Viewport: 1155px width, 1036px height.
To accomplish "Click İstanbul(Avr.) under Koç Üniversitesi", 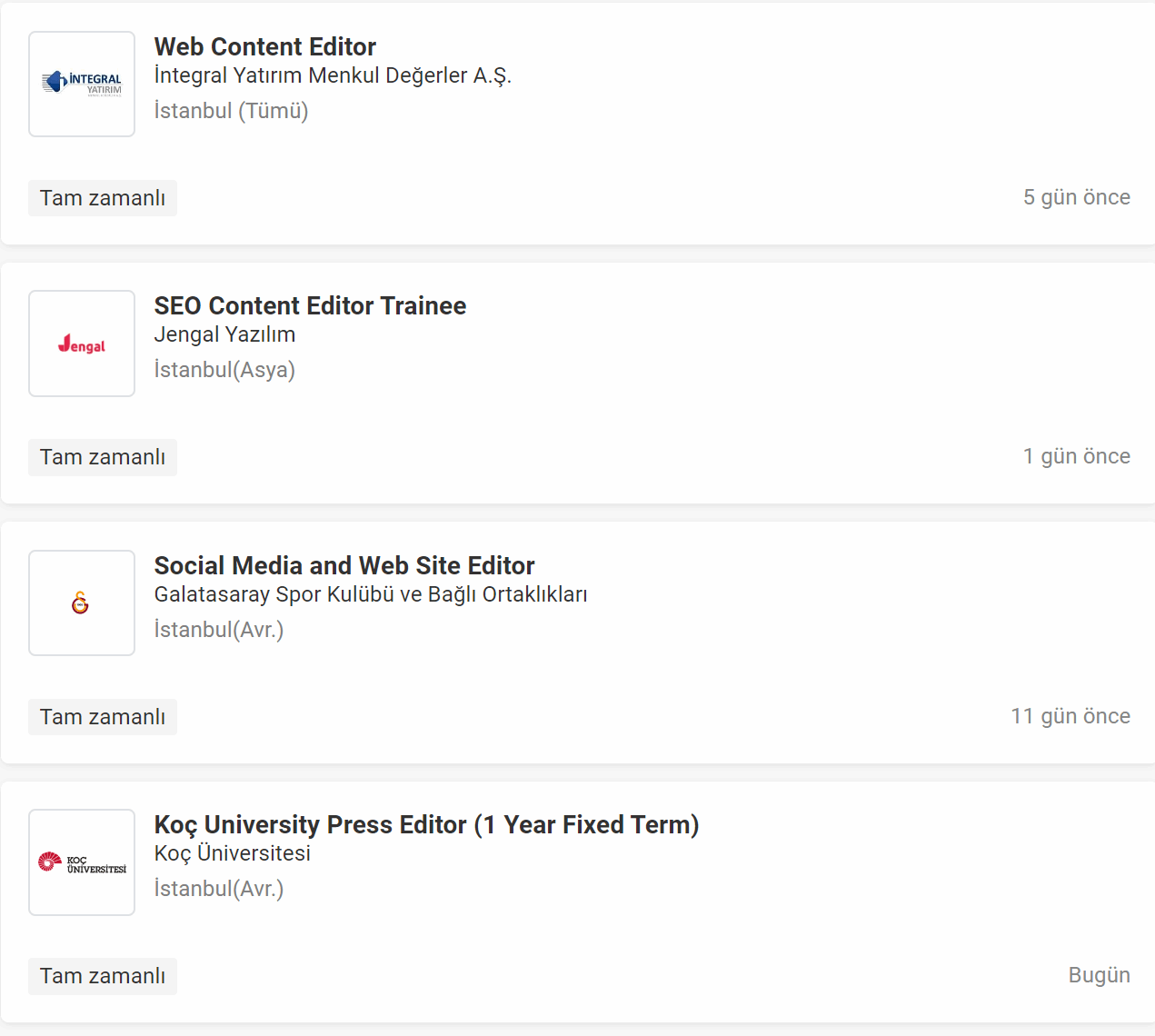I will [219, 889].
